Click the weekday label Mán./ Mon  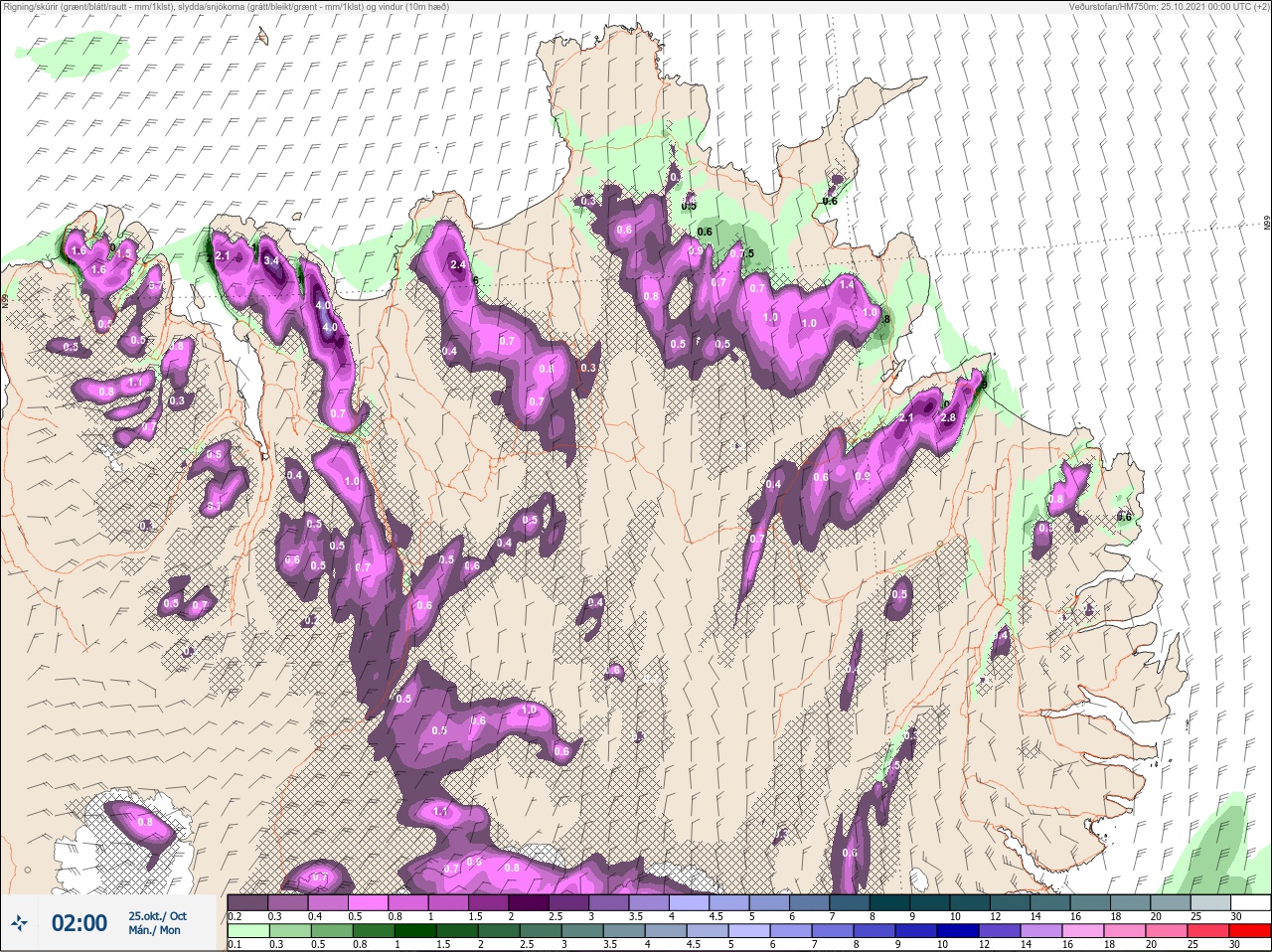coord(154,930)
